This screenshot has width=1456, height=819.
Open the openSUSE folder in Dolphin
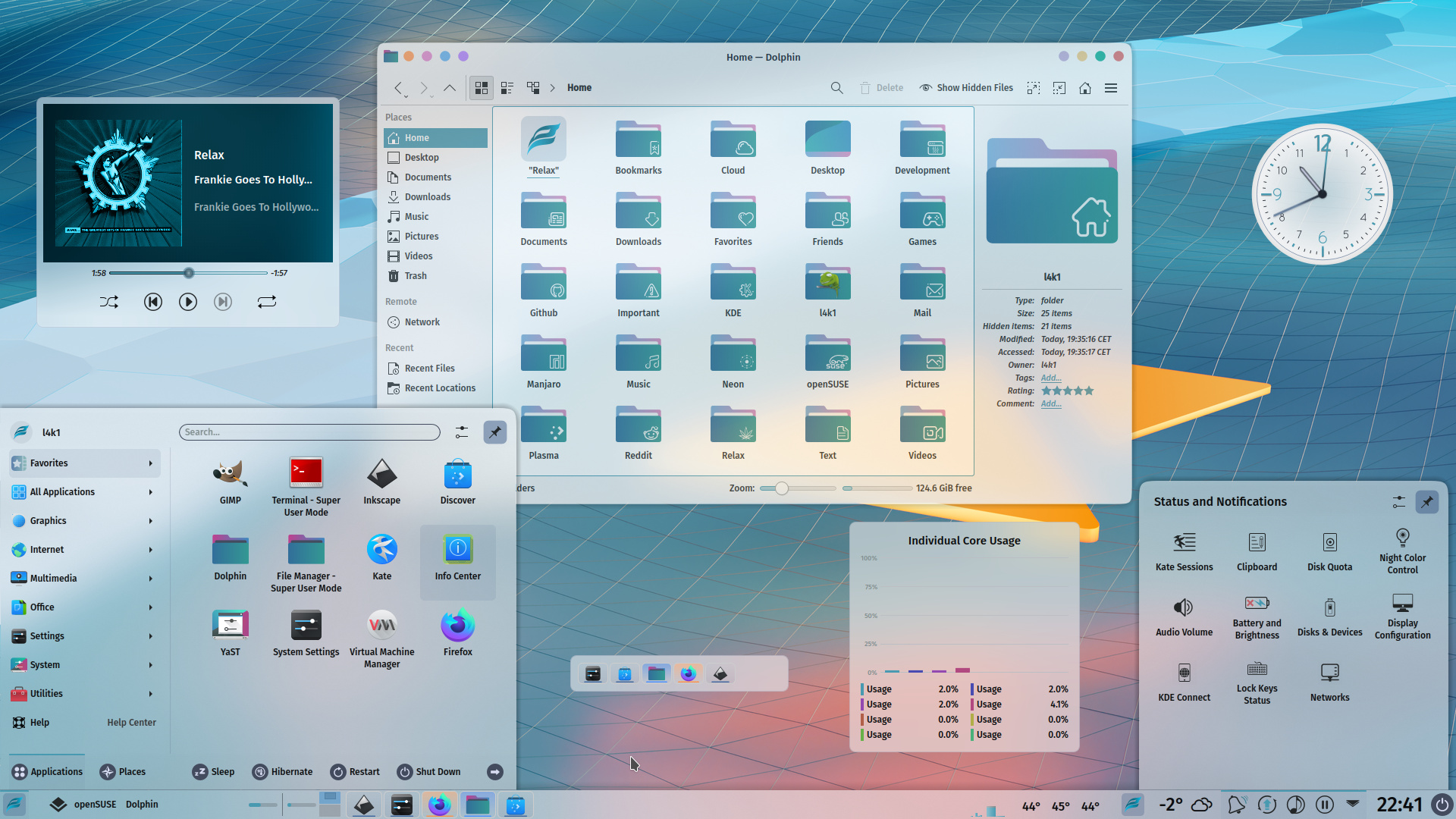click(x=827, y=363)
